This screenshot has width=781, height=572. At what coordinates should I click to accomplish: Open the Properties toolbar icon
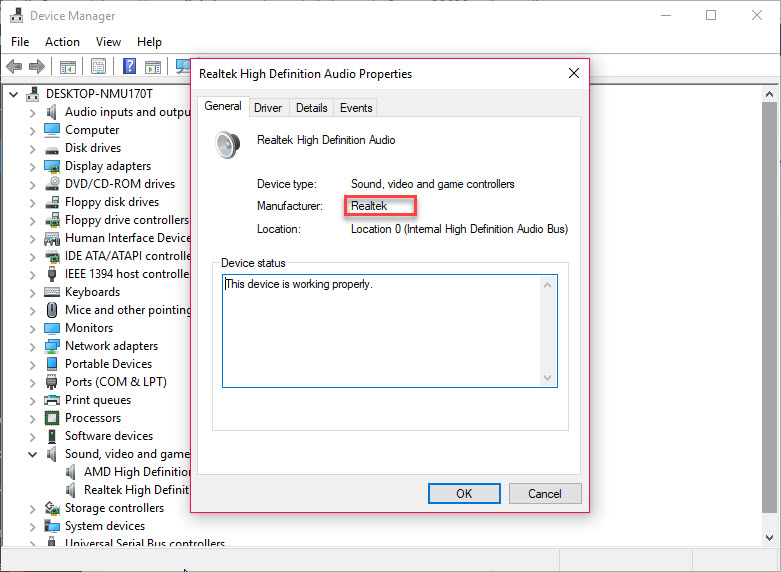pos(99,66)
